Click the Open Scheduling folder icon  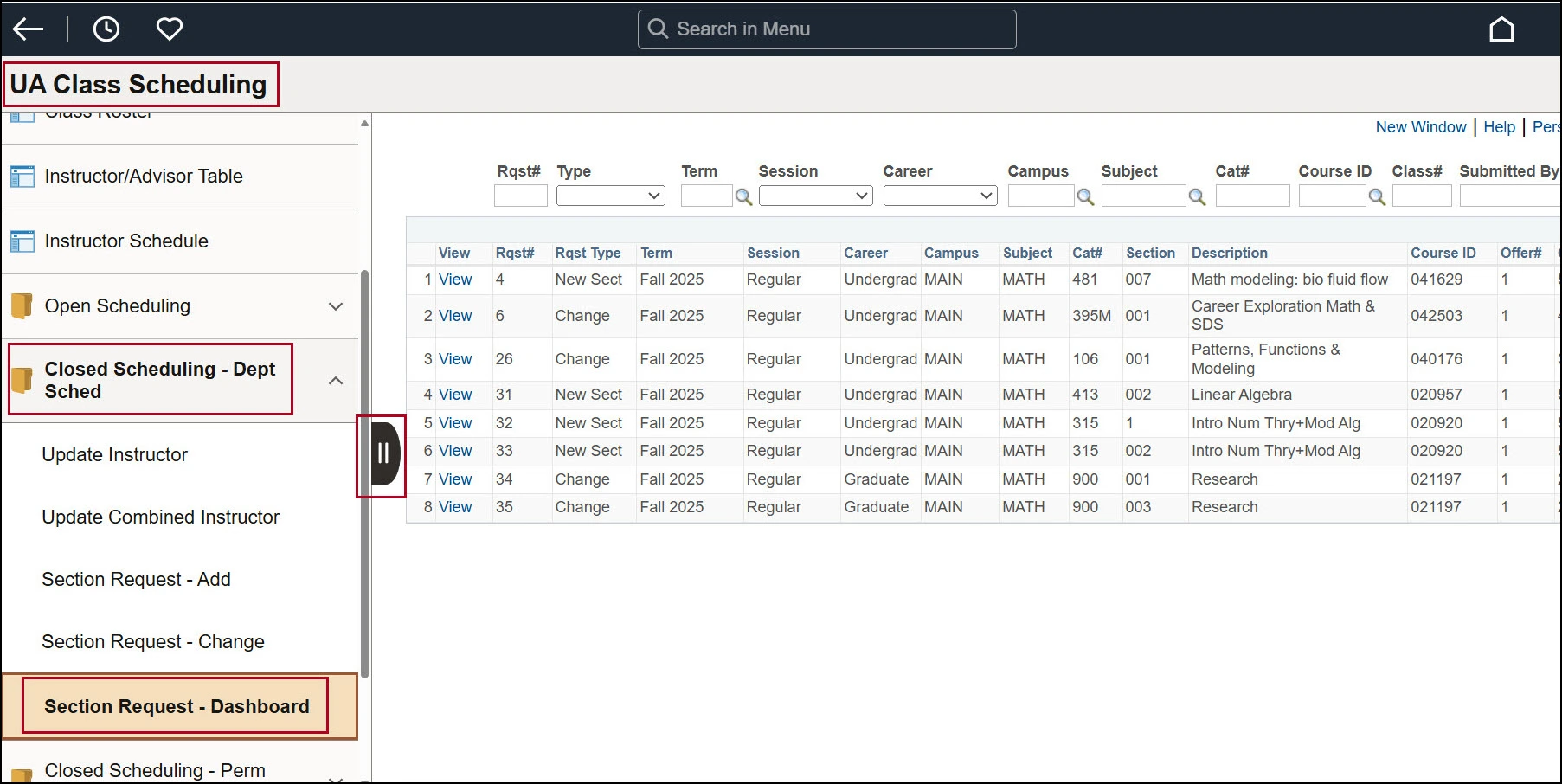click(22, 305)
